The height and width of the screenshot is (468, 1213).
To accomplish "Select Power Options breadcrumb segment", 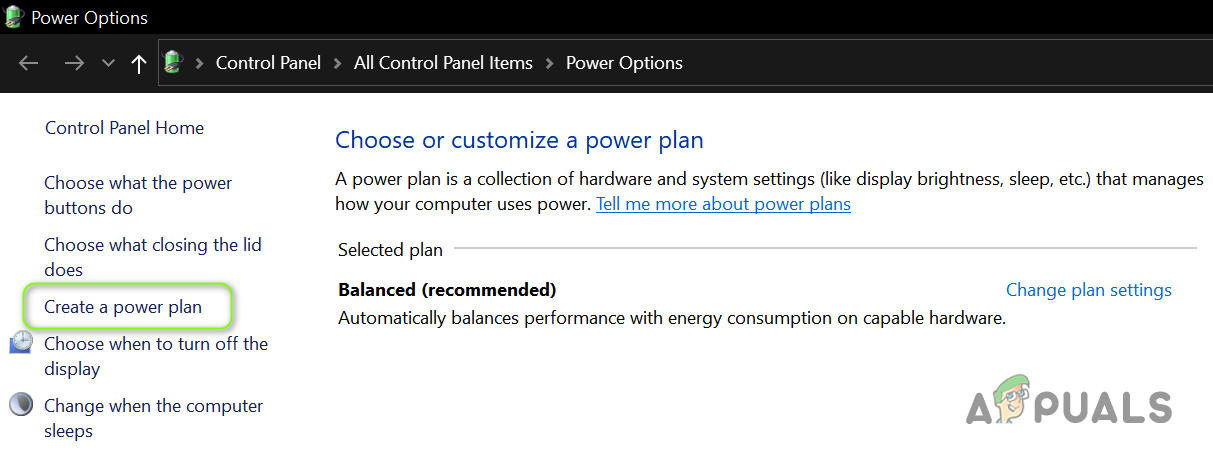I will (x=624, y=63).
